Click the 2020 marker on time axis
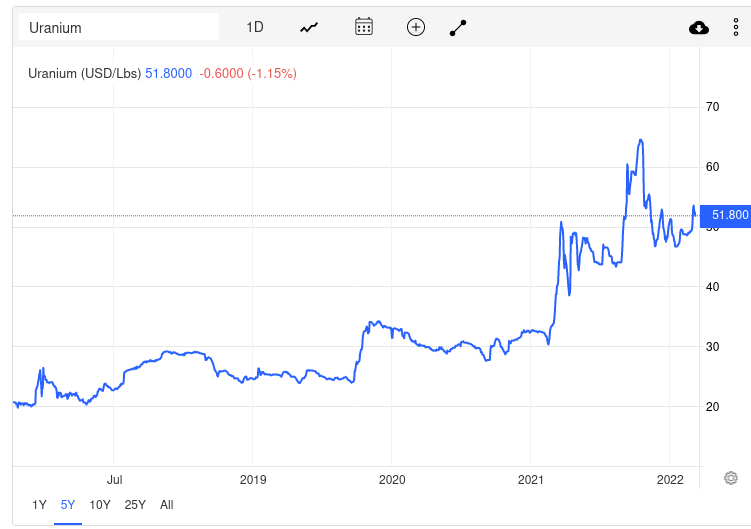Screen dimensions: 751x529 click(x=391, y=479)
